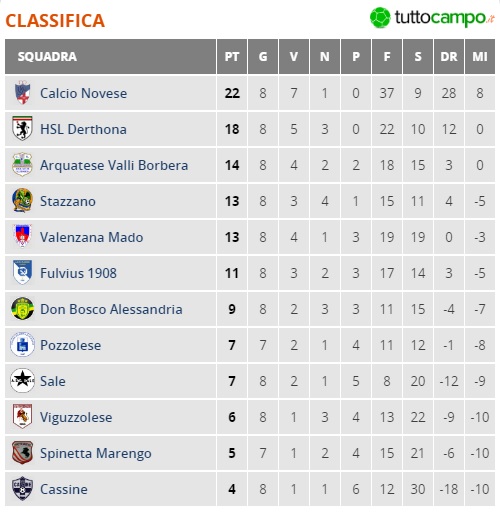Select the PT column header
Viewport: 500px width, 513px height.
coord(232,56)
